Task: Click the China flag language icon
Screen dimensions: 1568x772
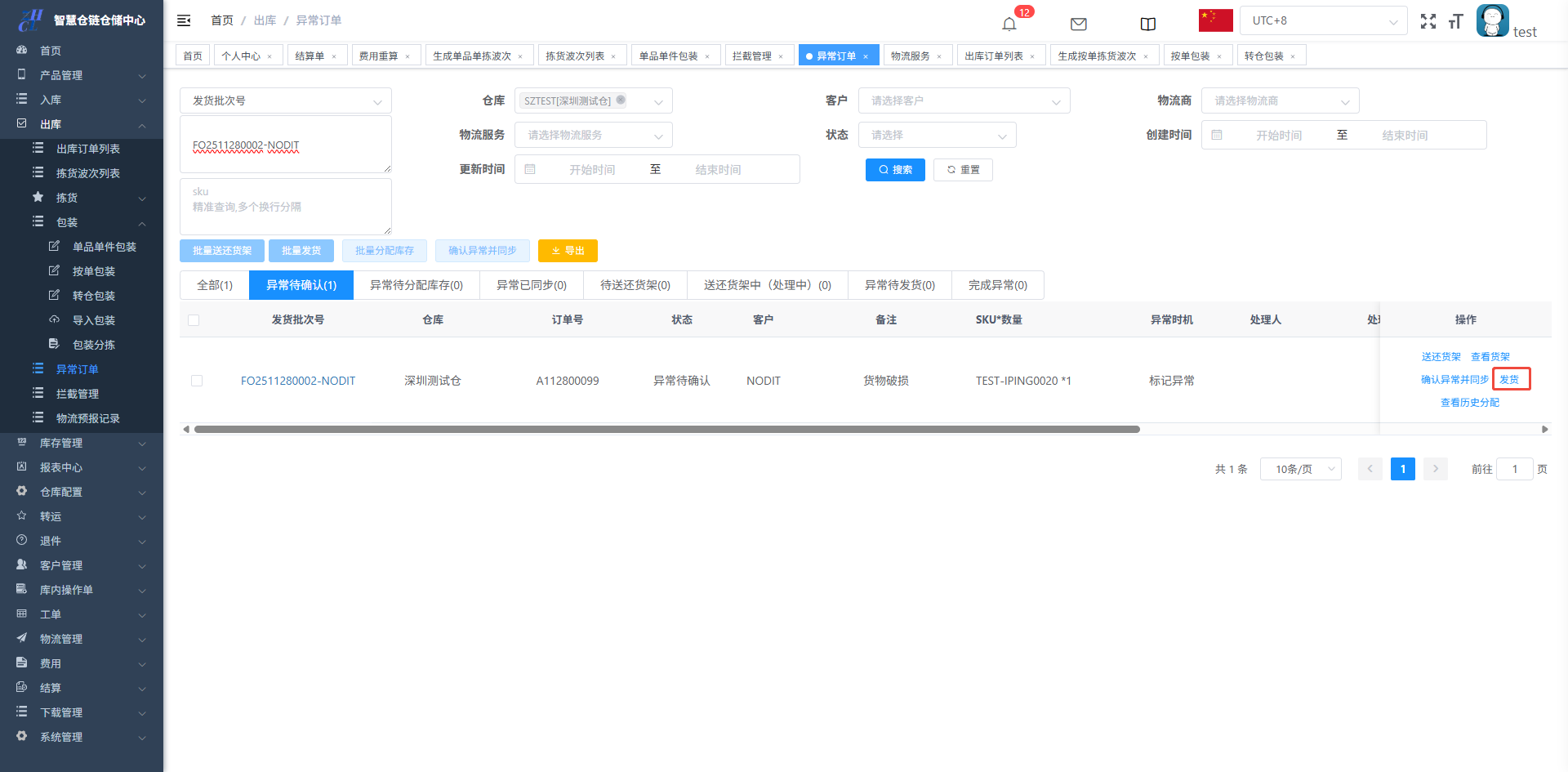Action: click(1215, 20)
